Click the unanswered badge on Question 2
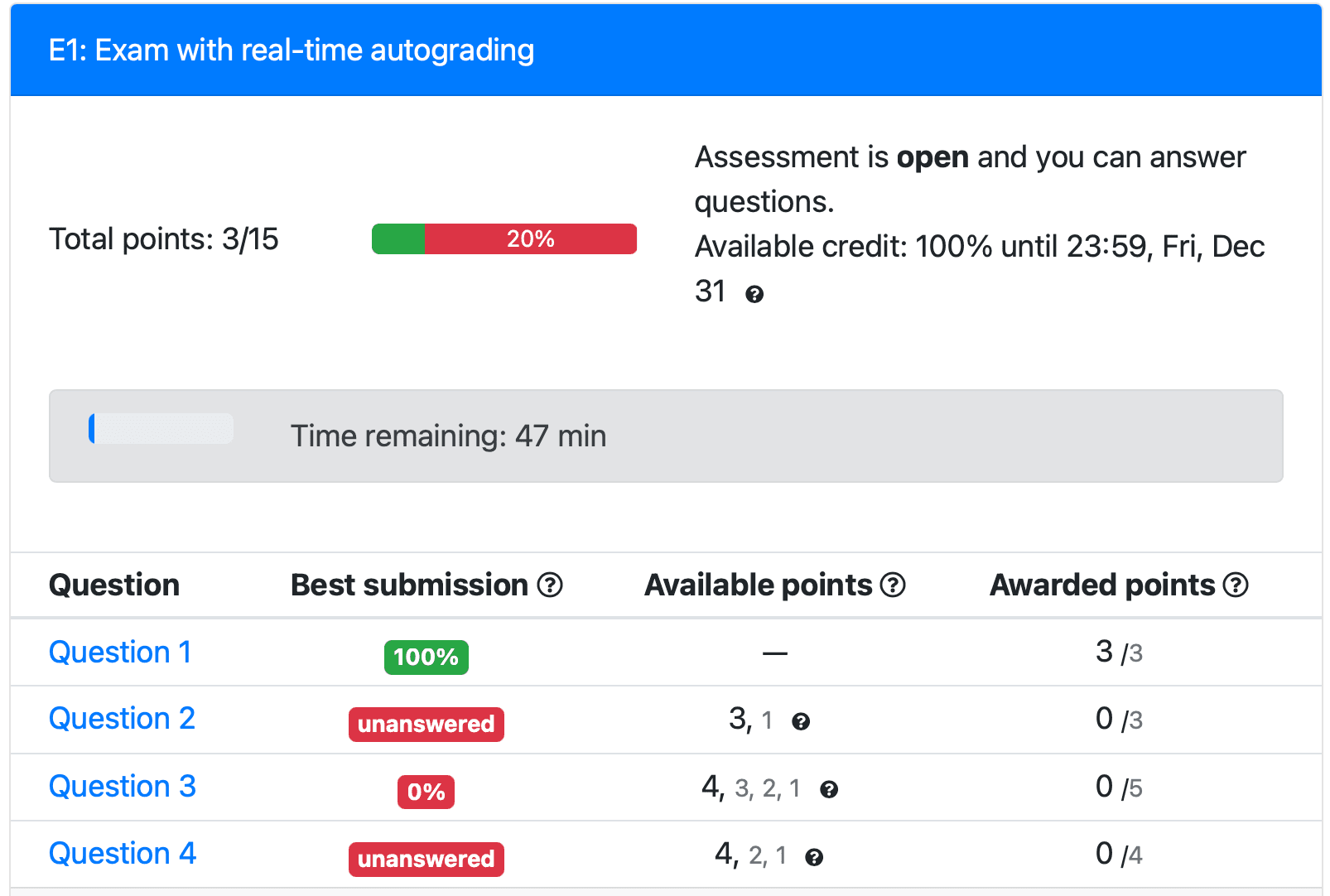 pyautogui.click(x=426, y=724)
